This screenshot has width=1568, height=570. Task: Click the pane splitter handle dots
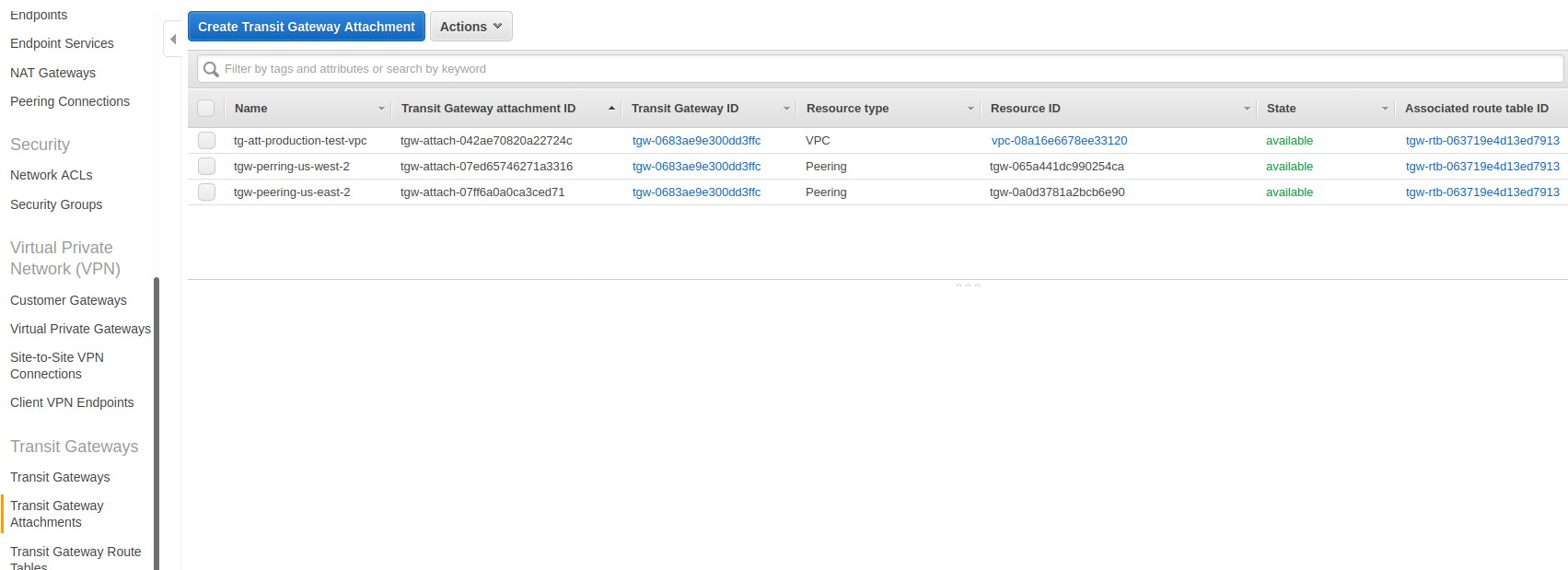point(968,285)
